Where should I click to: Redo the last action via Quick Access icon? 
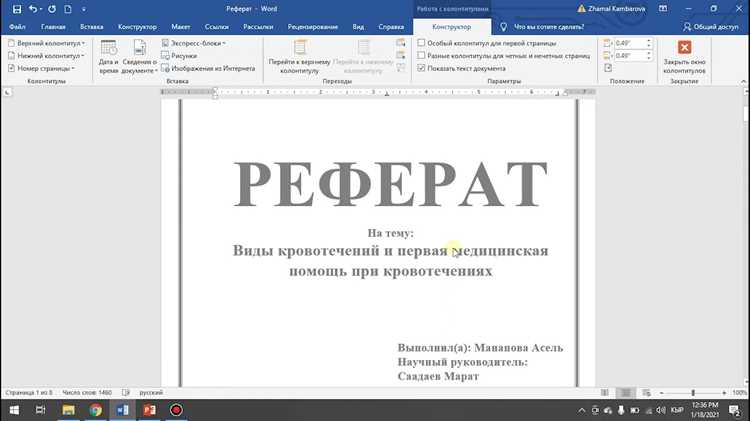pos(52,9)
